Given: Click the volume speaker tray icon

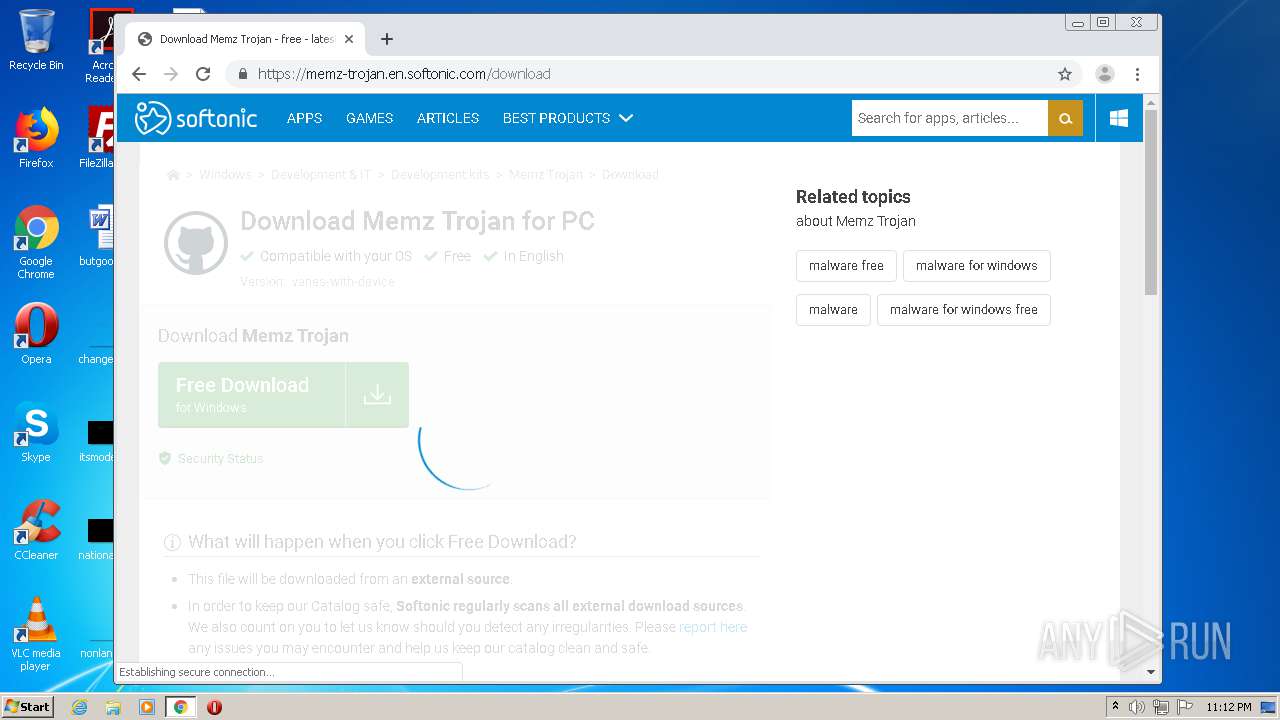Looking at the screenshot, I should click(1137, 707).
